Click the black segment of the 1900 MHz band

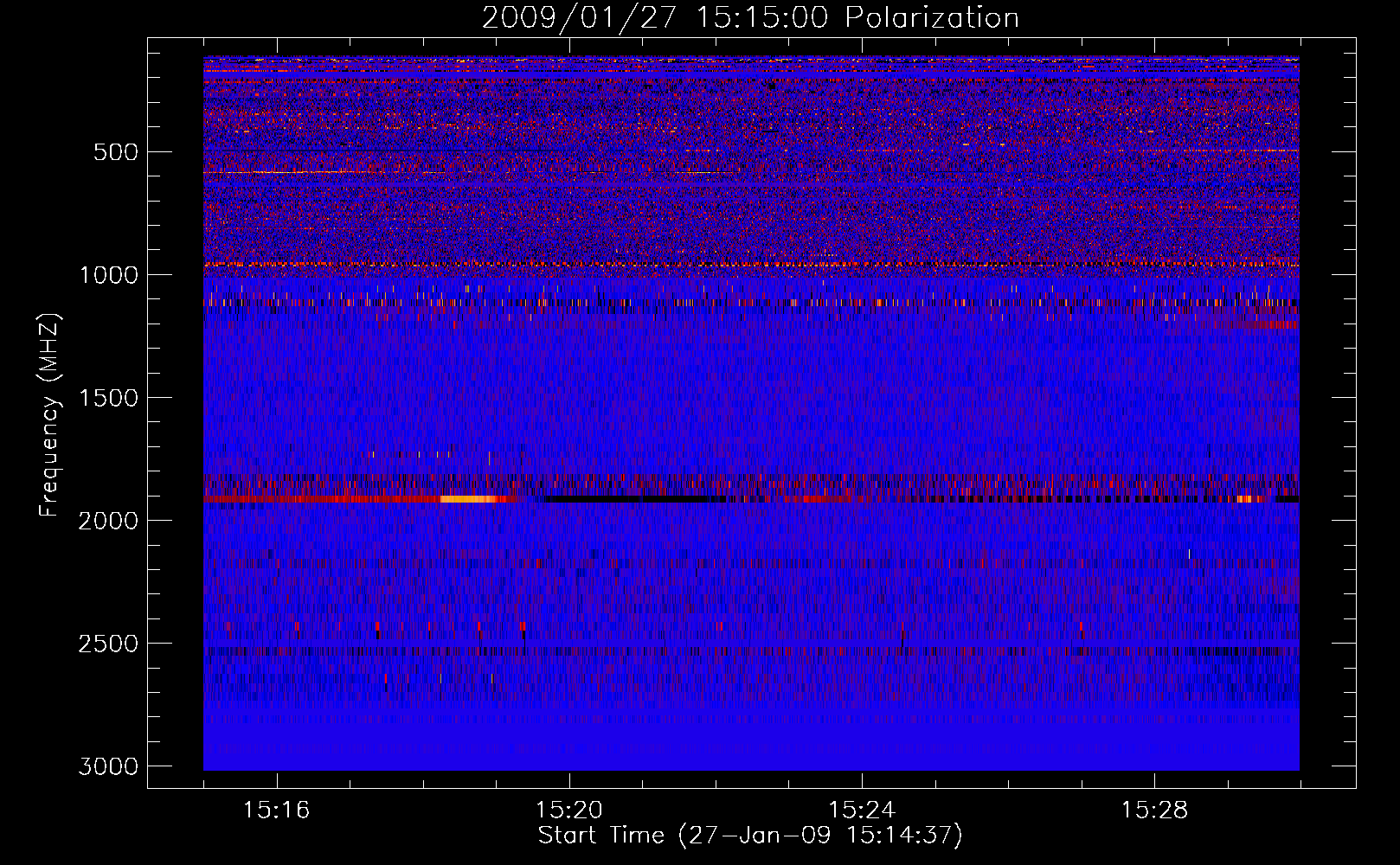[630, 499]
